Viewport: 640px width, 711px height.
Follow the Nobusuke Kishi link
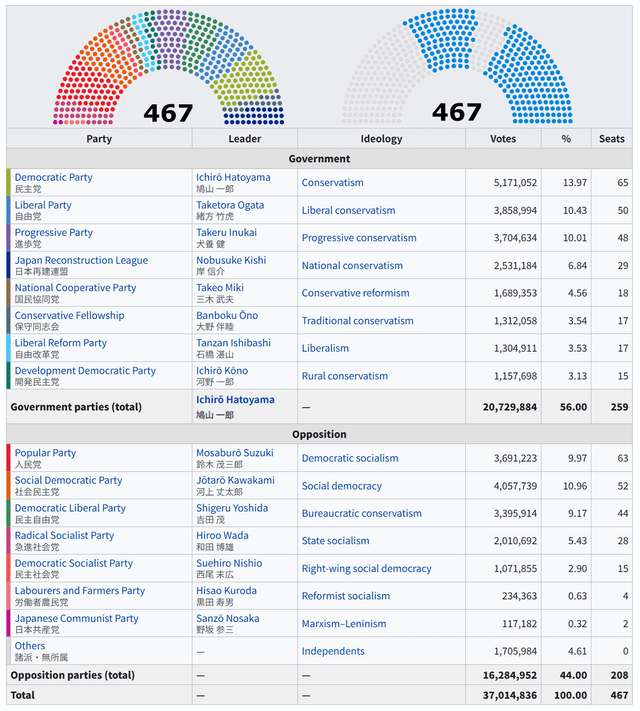tap(231, 260)
